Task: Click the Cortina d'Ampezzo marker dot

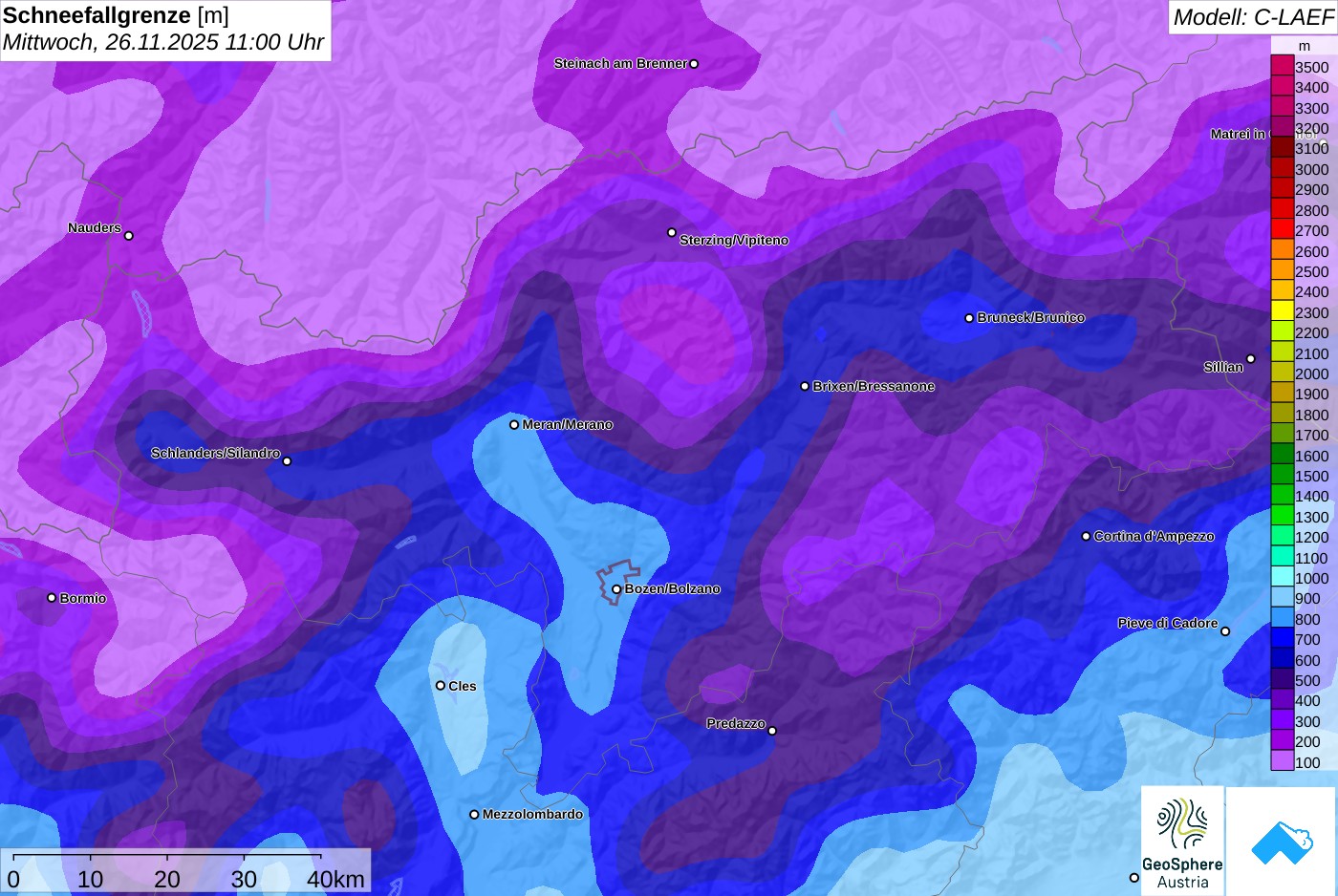Action: [x=1086, y=537]
